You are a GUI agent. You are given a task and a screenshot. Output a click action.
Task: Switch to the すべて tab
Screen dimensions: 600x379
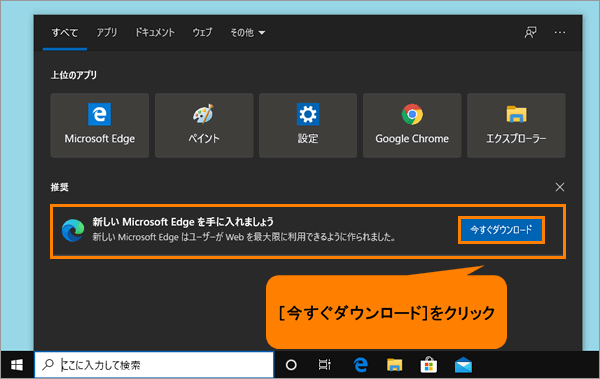65,33
